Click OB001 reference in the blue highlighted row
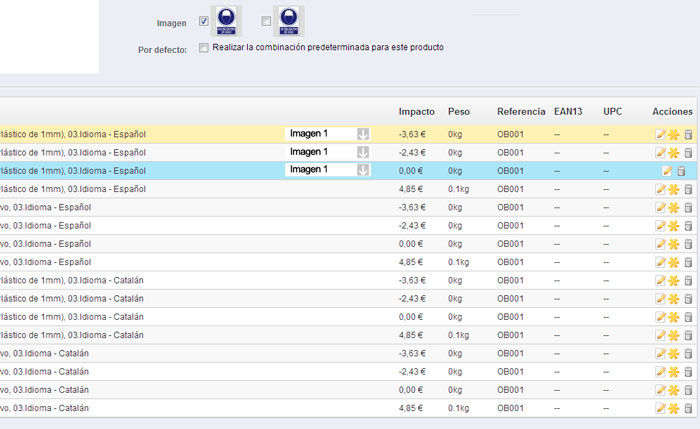Image resolution: width=700 pixels, height=429 pixels. tap(510, 171)
